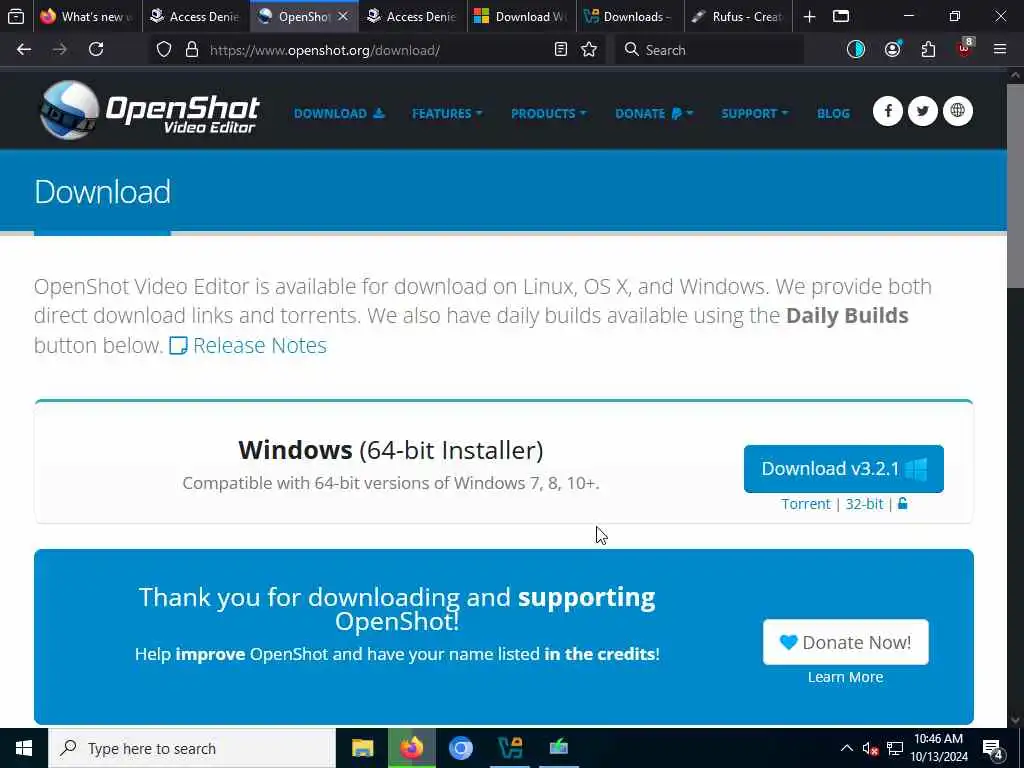Switch to the first Access Denied tab
The width and height of the screenshot is (1024, 768).
pos(195,17)
